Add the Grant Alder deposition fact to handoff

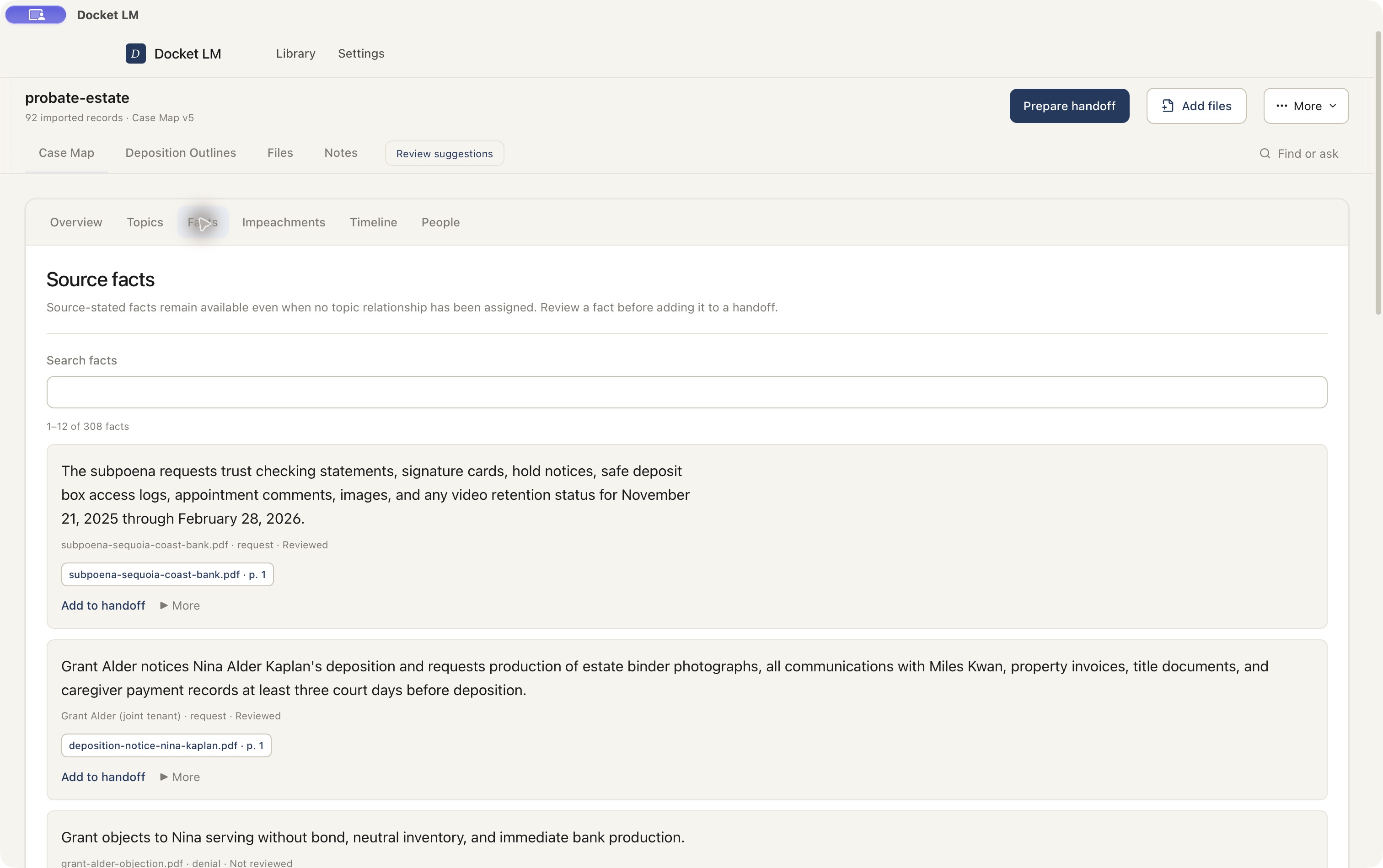click(x=103, y=777)
